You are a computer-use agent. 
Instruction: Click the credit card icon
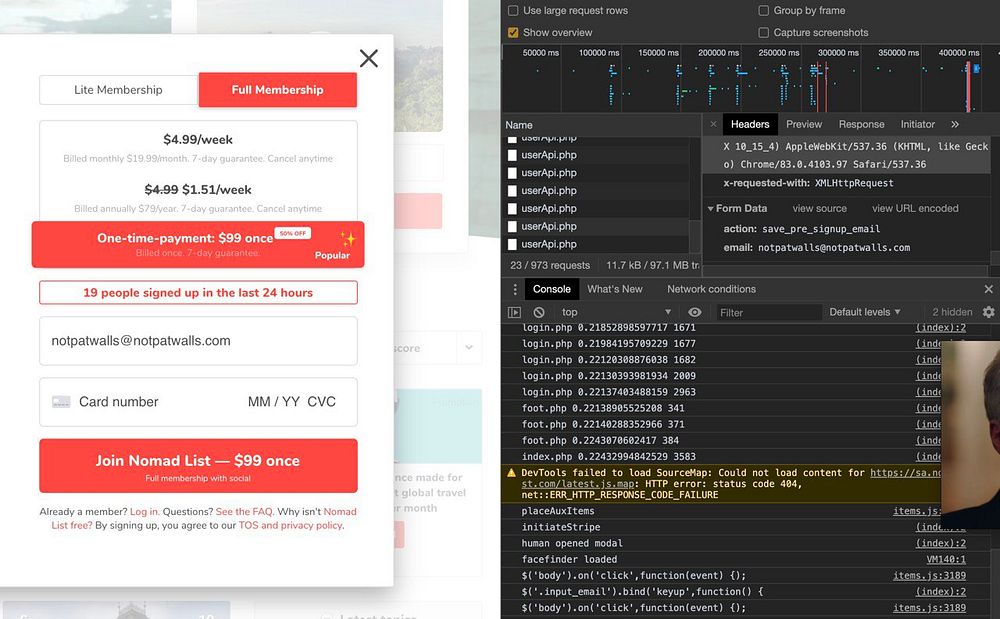click(x=61, y=402)
